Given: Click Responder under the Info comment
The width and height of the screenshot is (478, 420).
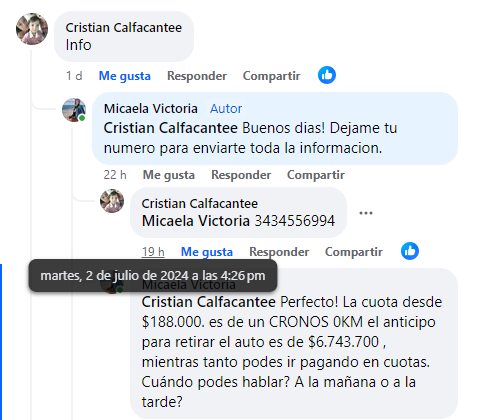Looking at the screenshot, I should pyautogui.click(x=197, y=76).
